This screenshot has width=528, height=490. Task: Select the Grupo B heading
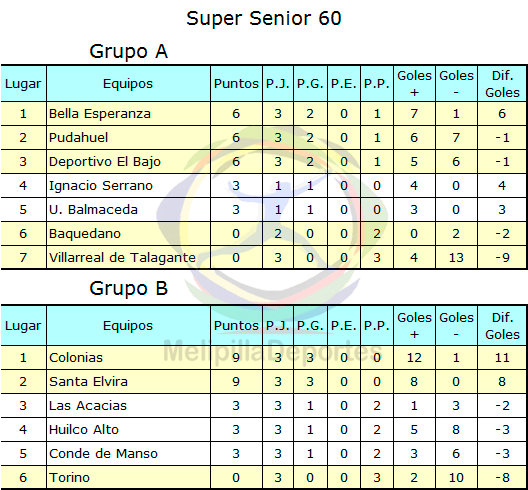(128, 288)
